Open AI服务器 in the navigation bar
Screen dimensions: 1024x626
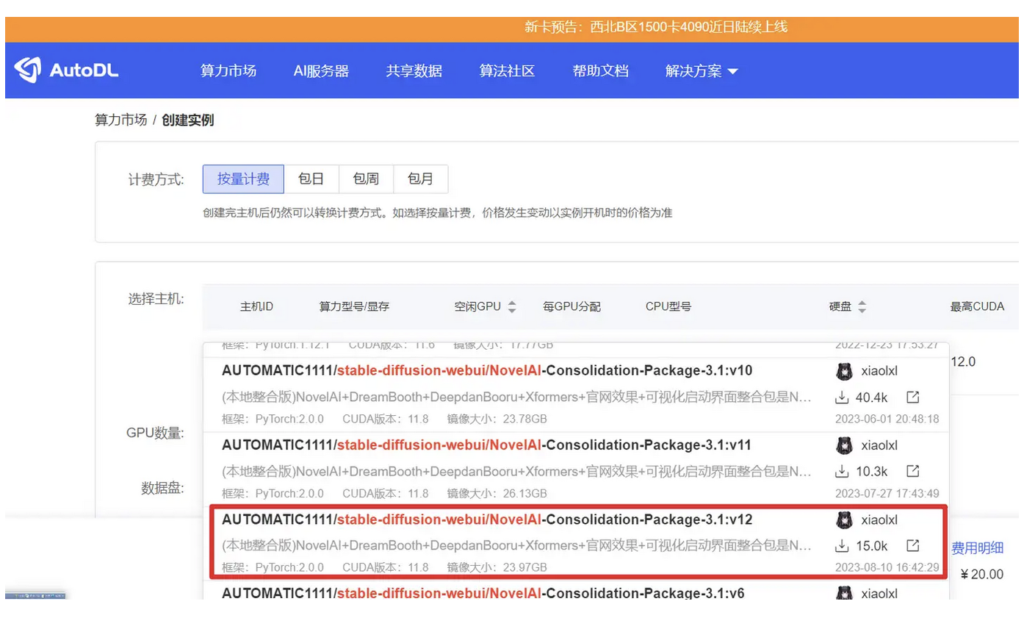pos(321,71)
